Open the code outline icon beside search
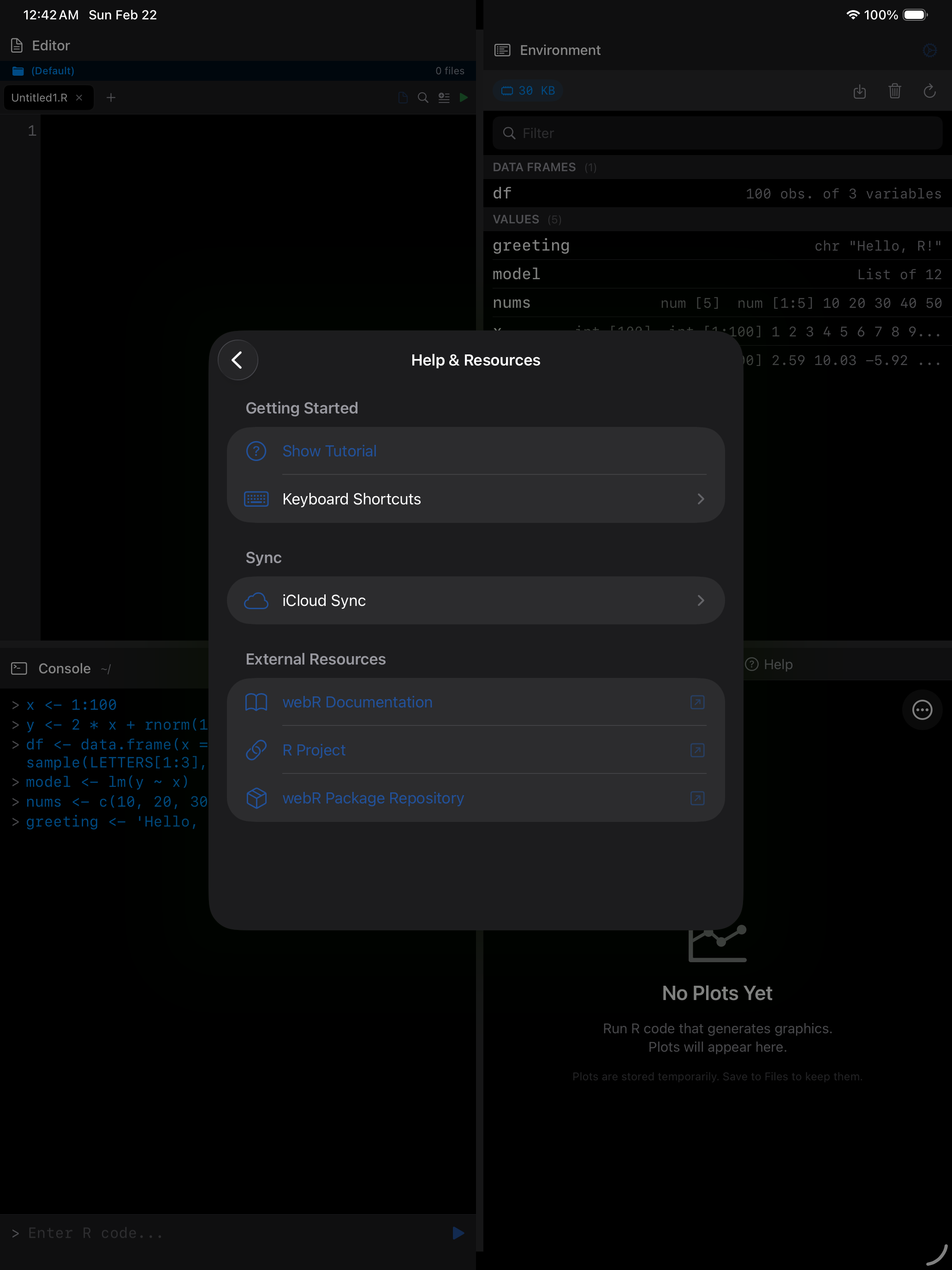The width and height of the screenshot is (952, 1270). click(444, 98)
